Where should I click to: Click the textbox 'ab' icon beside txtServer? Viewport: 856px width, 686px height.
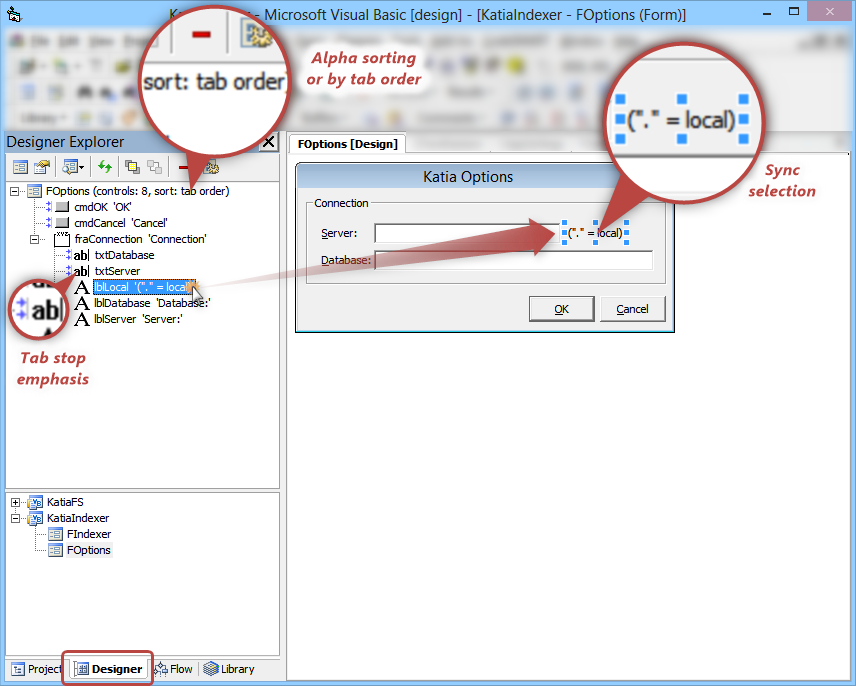tap(81, 271)
